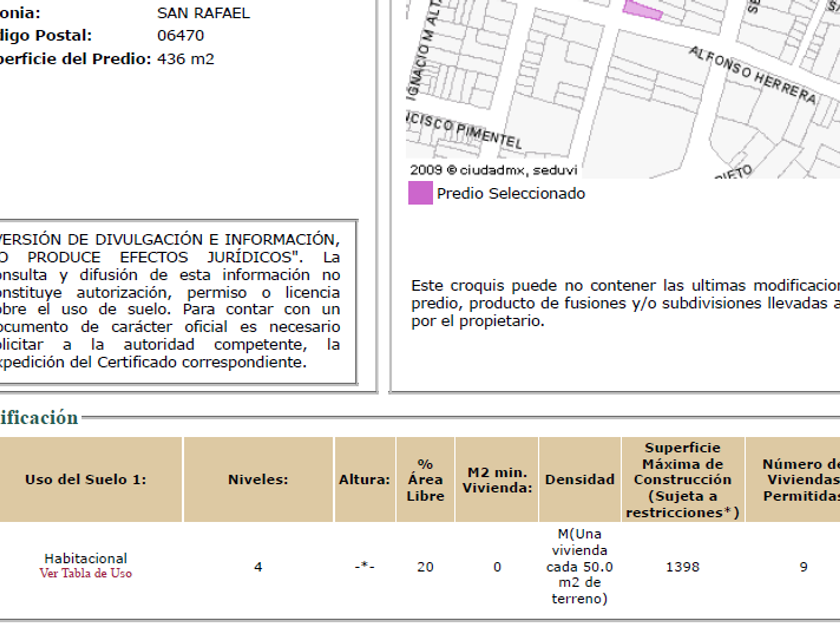Click Superficie Máxima de Construcción header
This screenshot has width=840, height=630.
[x=682, y=480]
